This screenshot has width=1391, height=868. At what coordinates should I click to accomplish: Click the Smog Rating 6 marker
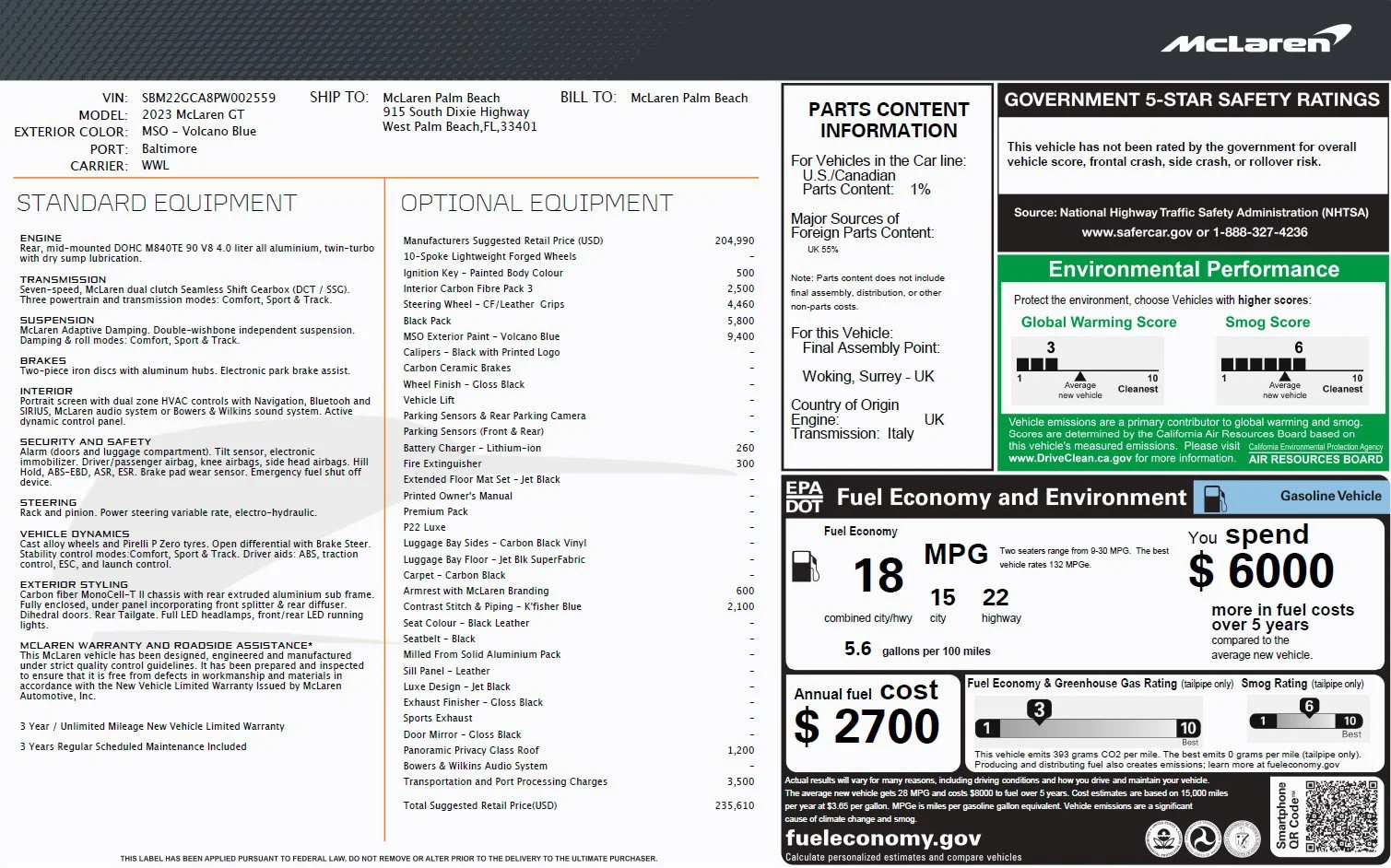point(1308,707)
